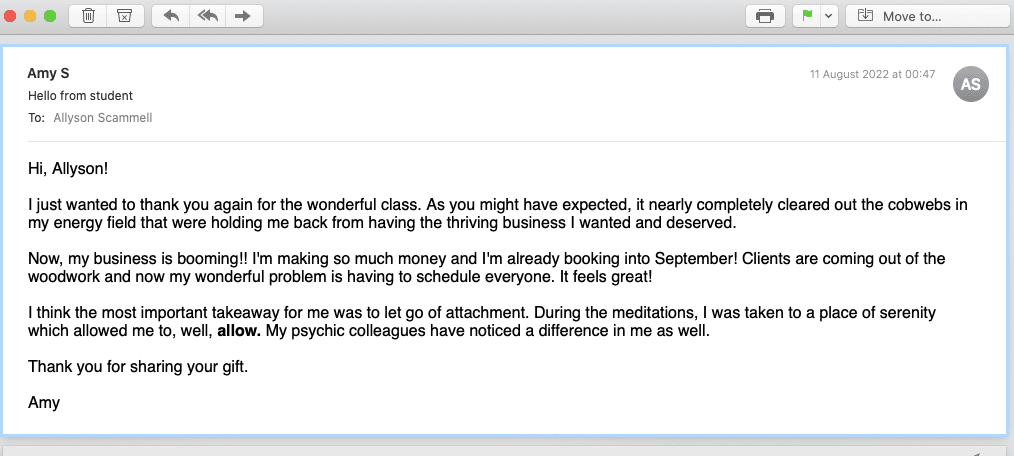Minimize the window with yellow button
1014x456 pixels.
point(30,16)
